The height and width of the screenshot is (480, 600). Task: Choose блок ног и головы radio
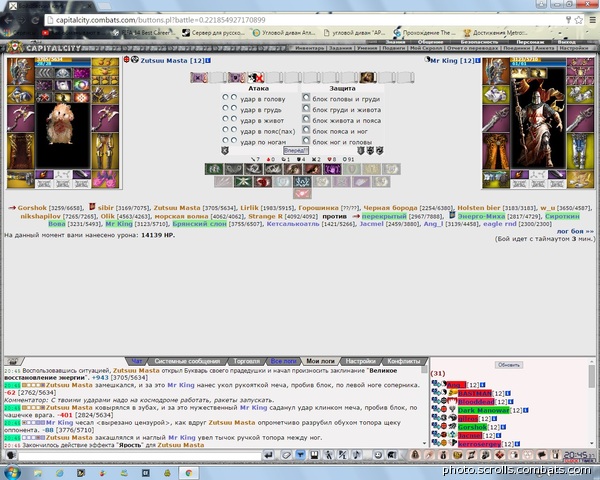(x=306, y=140)
